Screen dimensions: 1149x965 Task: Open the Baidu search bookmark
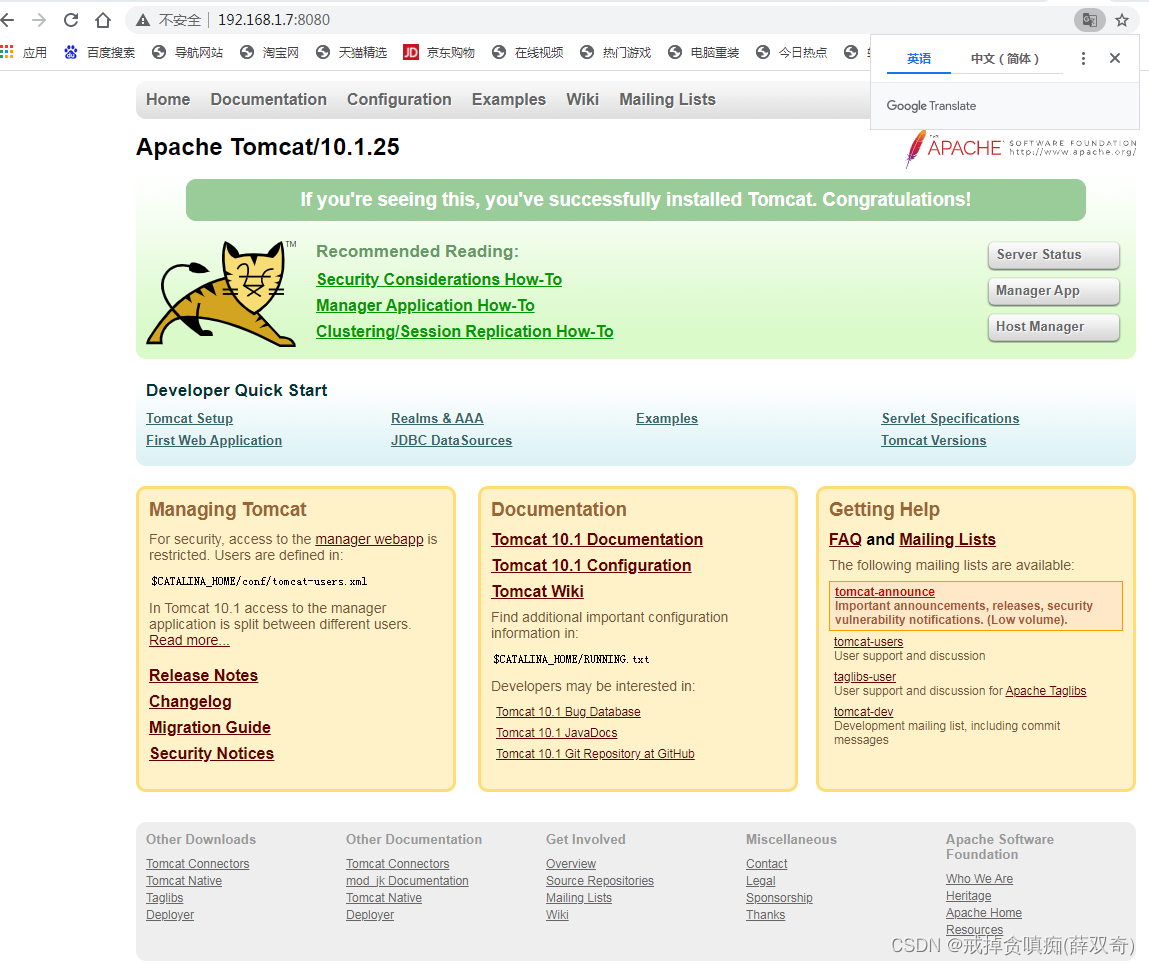pyautogui.click(x=99, y=52)
